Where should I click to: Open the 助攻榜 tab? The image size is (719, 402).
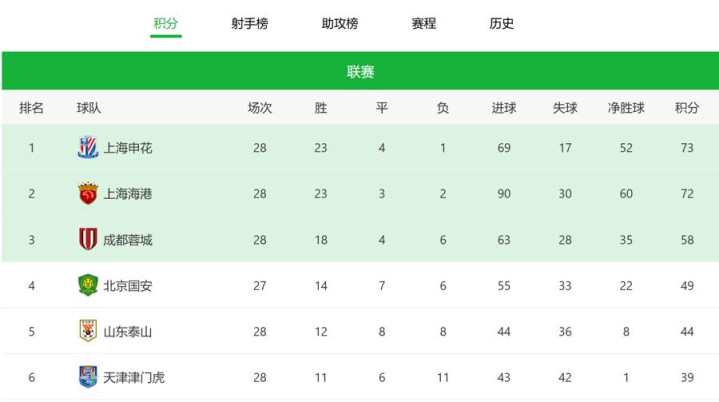tap(340, 23)
